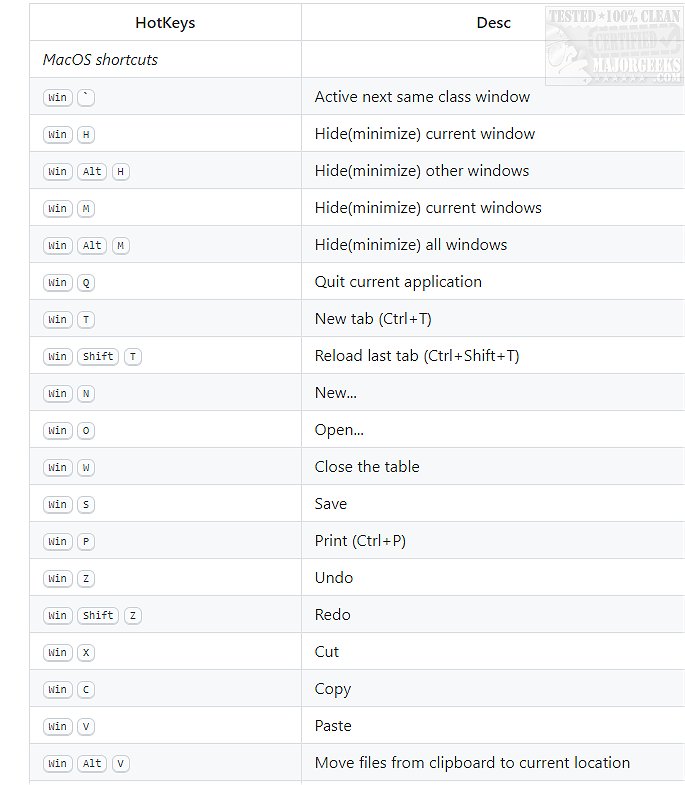Click the HotKeys column header
The height and width of the screenshot is (785, 685).
[x=165, y=22]
